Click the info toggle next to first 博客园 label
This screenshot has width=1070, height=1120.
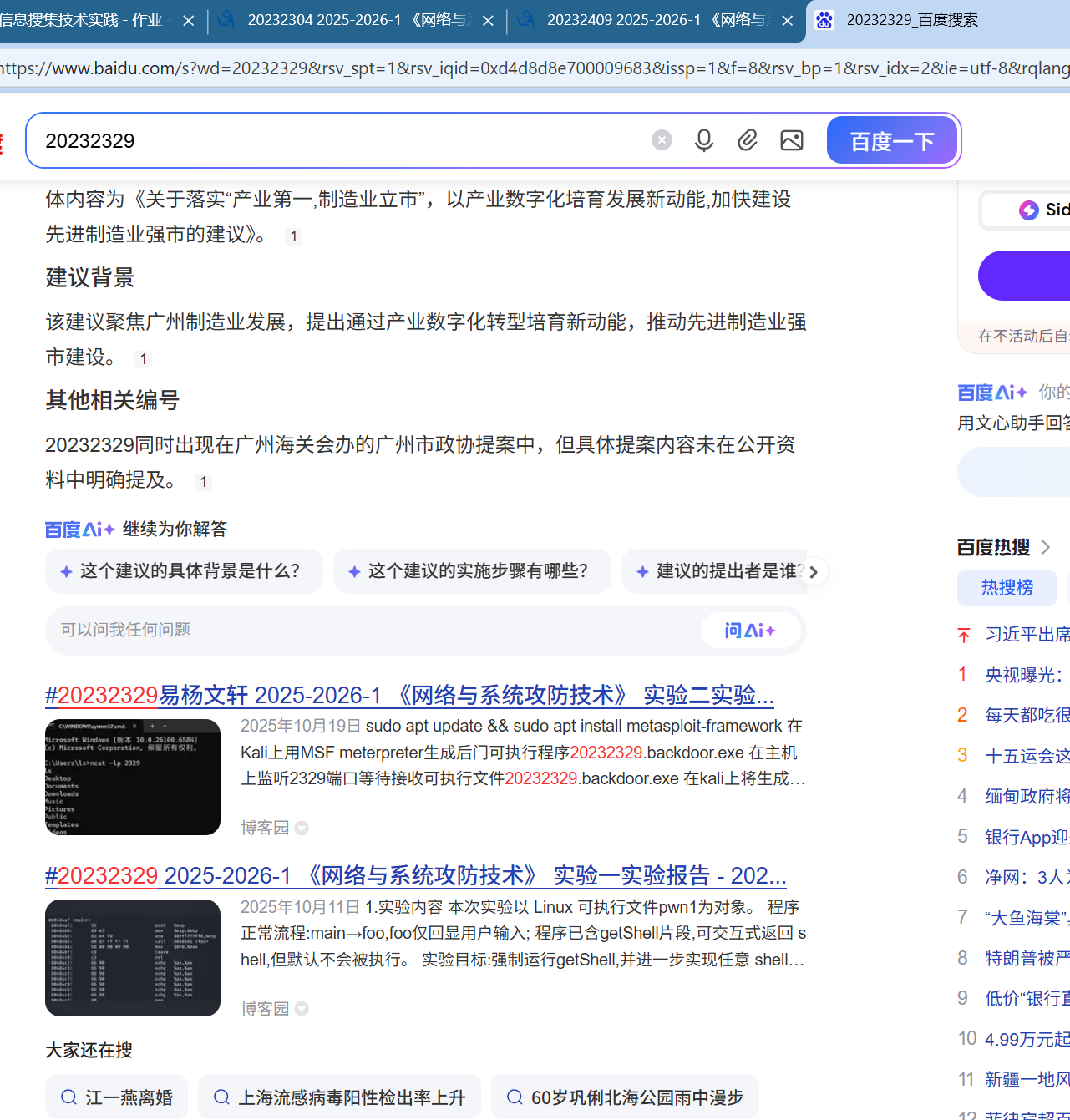click(x=302, y=828)
